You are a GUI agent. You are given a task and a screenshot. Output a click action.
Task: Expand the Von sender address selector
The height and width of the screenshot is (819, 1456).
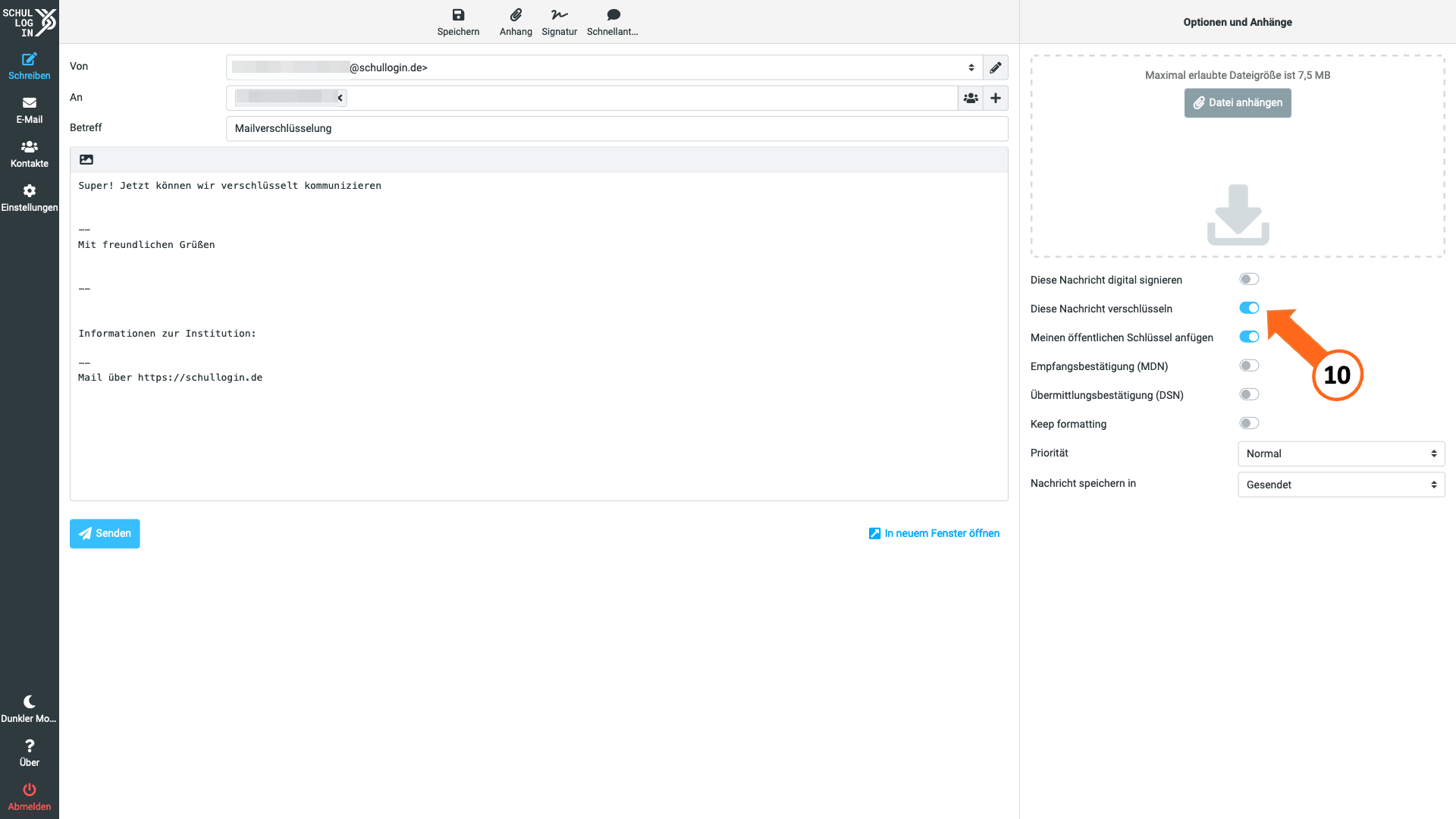pyautogui.click(x=604, y=67)
